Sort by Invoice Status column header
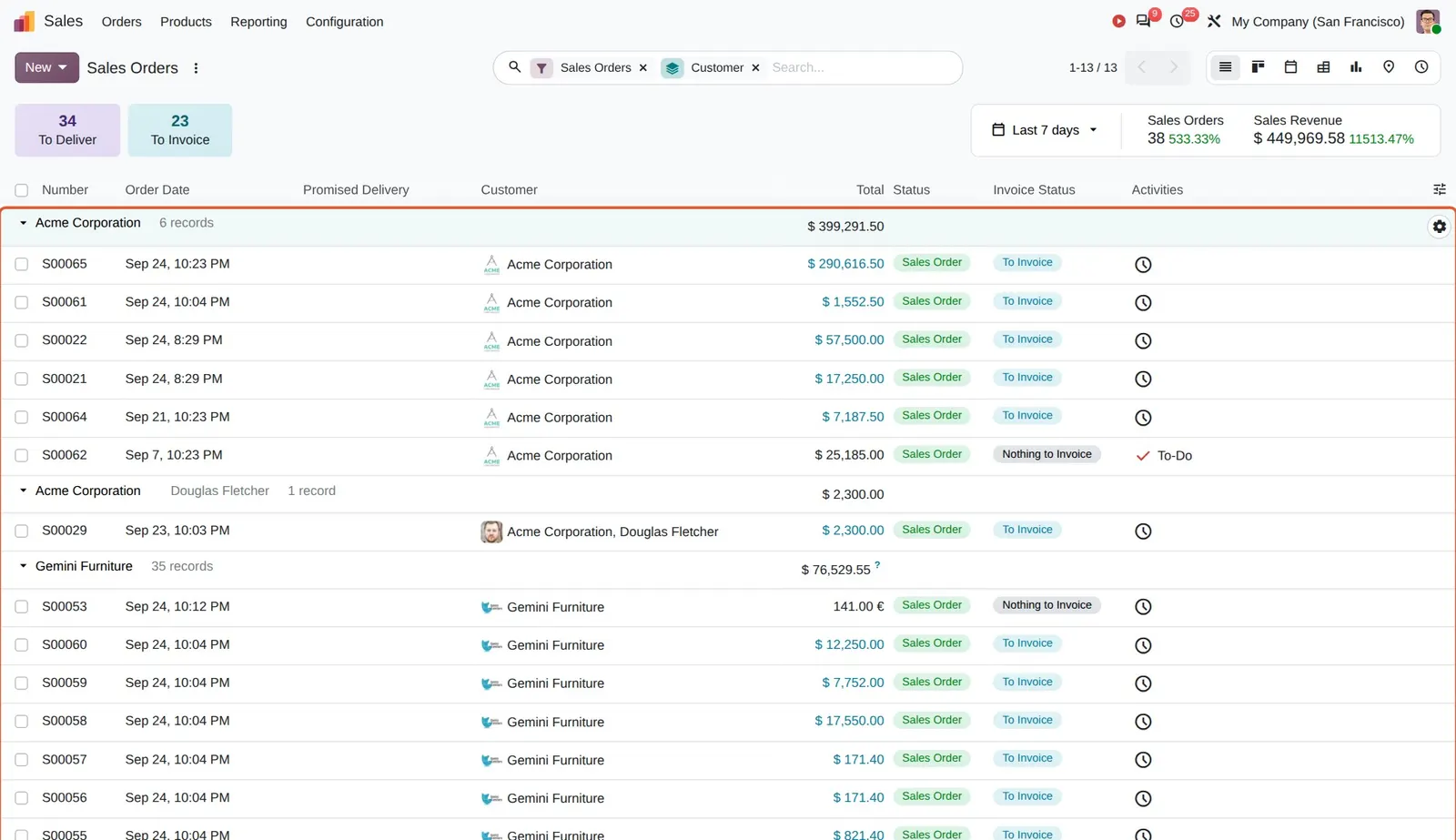The height and width of the screenshot is (840, 1456). [1034, 190]
